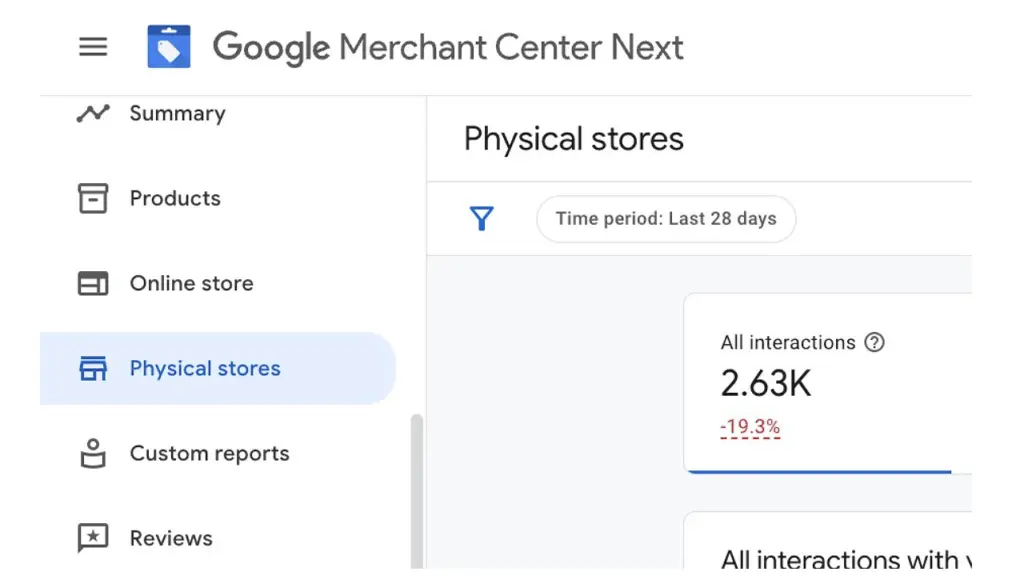Click the Products box icon
Viewport: 1024px width, 576px height.
point(93,198)
